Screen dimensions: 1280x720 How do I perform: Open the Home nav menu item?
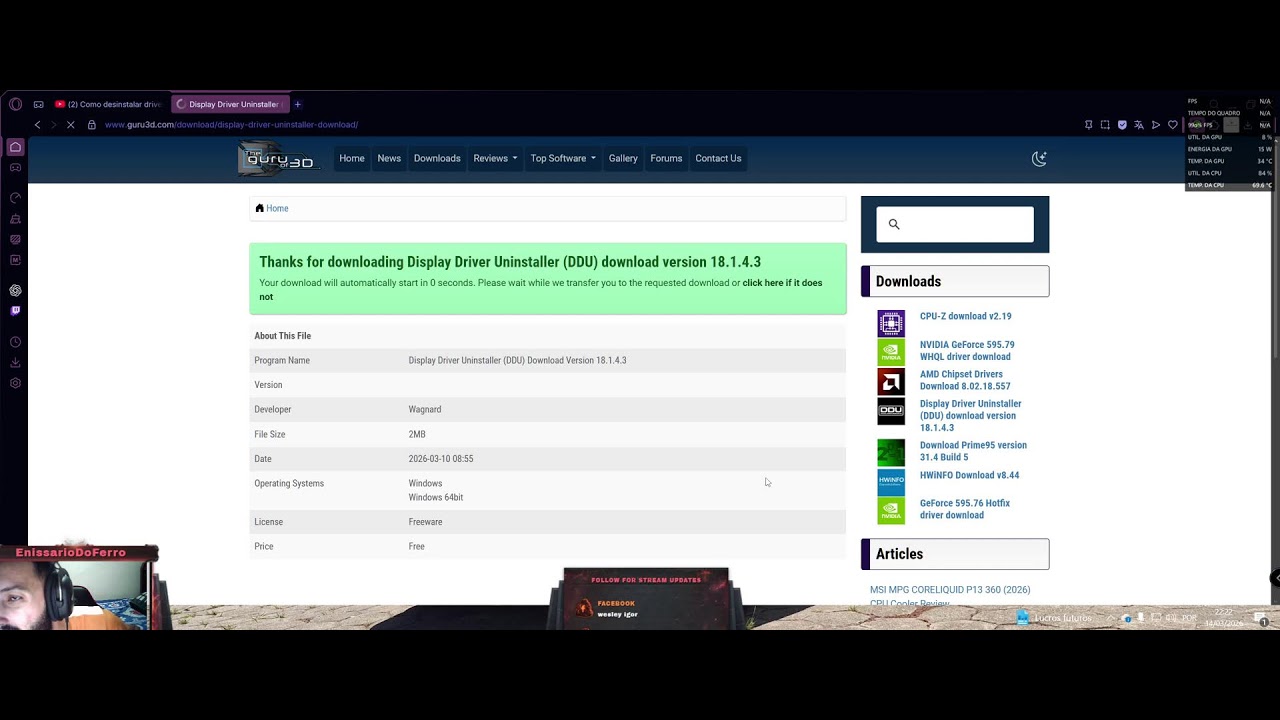pyautogui.click(x=352, y=158)
